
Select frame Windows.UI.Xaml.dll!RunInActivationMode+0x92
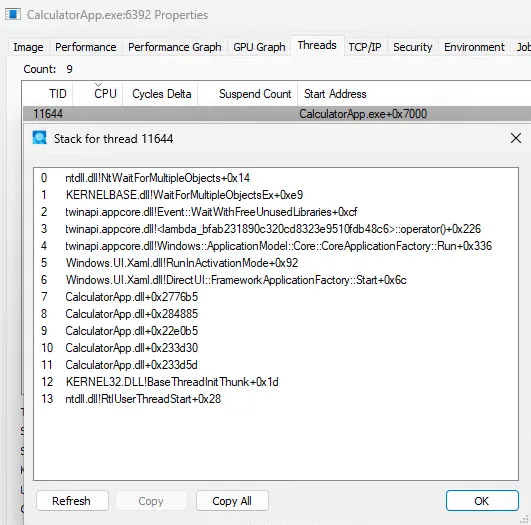[x=276, y=263]
